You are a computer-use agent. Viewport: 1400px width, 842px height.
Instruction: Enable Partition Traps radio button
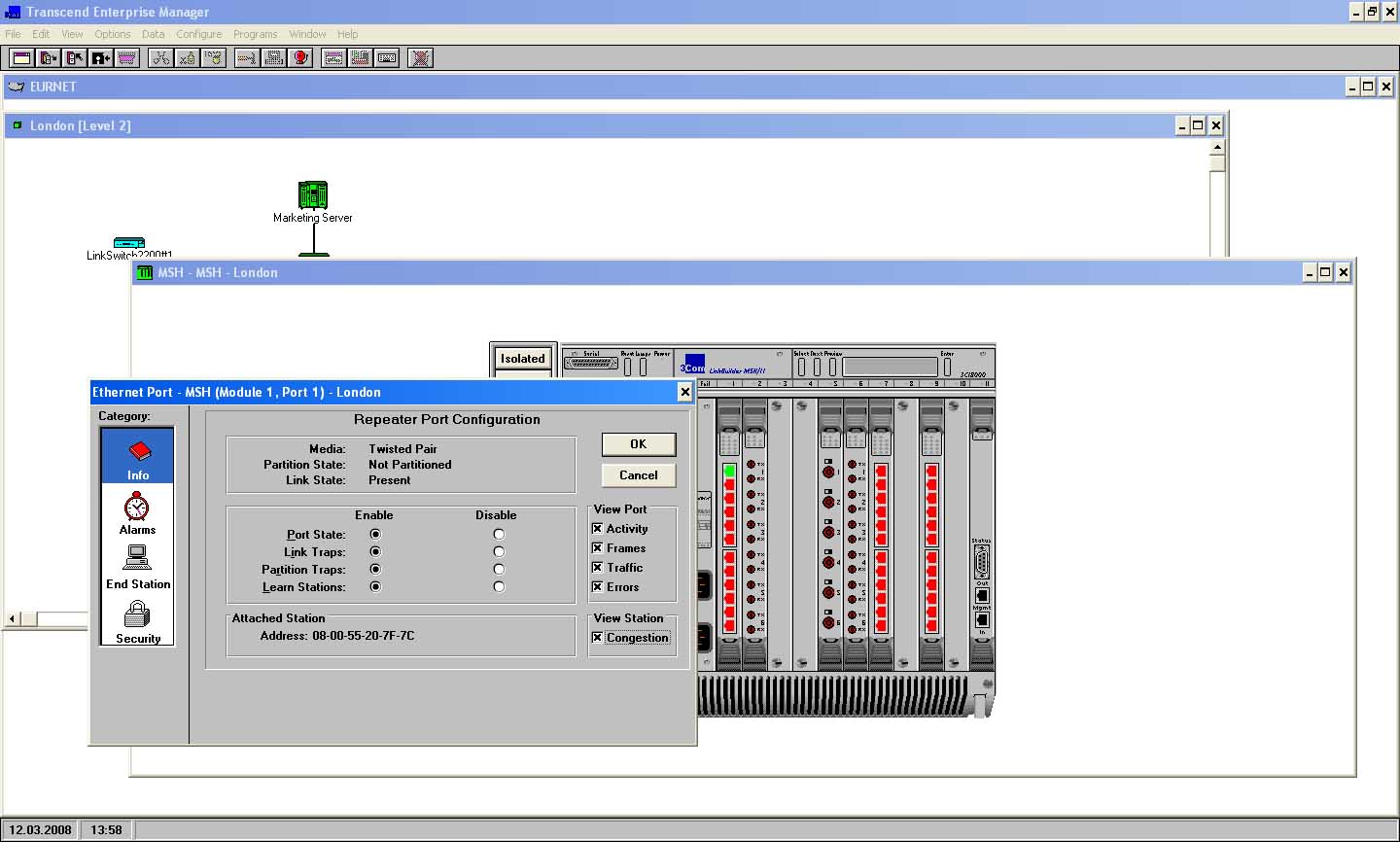click(x=375, y=569)
